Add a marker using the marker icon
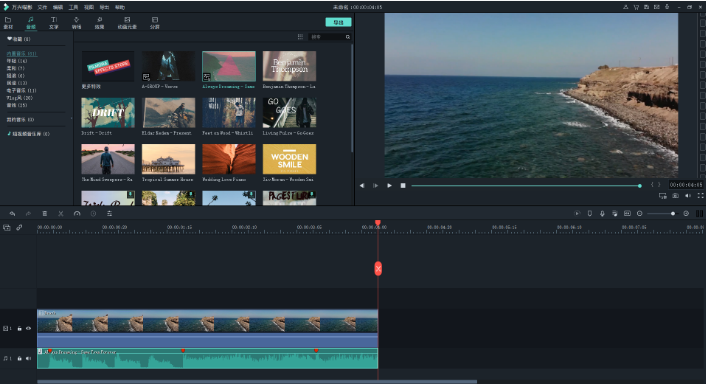The width and height of the screenshot is (706, 384). (590, 213)
